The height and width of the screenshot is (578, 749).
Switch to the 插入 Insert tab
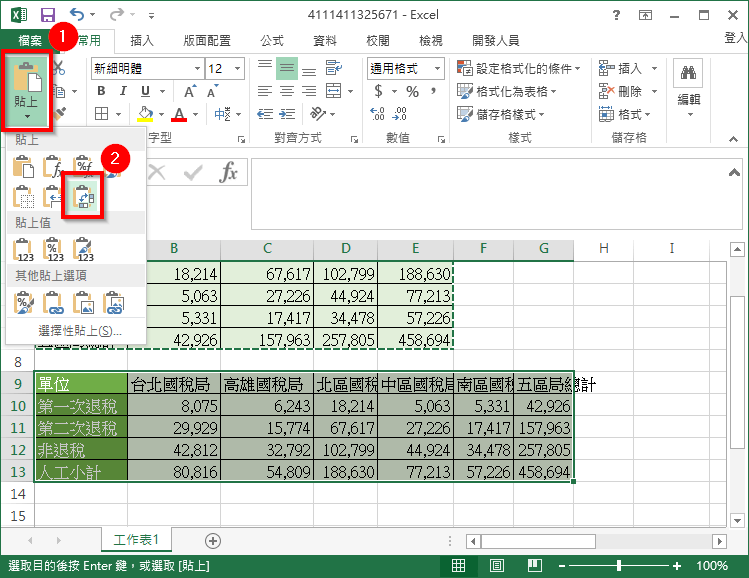tap(142, 41)
